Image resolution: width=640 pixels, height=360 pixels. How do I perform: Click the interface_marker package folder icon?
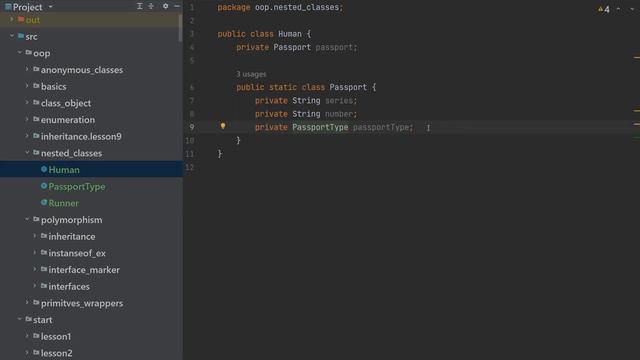(x=44, y=269)
